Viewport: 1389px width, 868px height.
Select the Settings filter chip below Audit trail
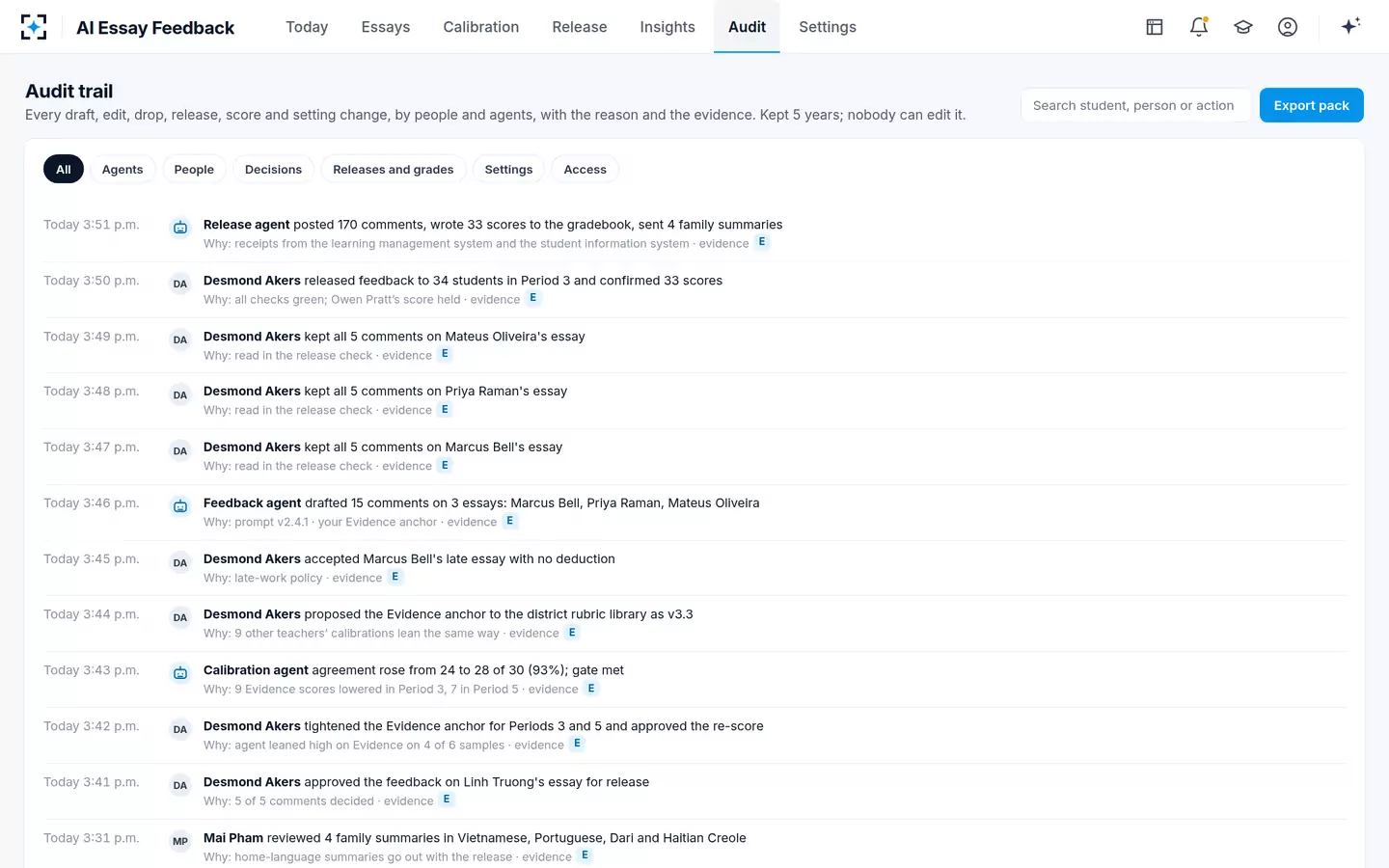(x=508, y=170)
